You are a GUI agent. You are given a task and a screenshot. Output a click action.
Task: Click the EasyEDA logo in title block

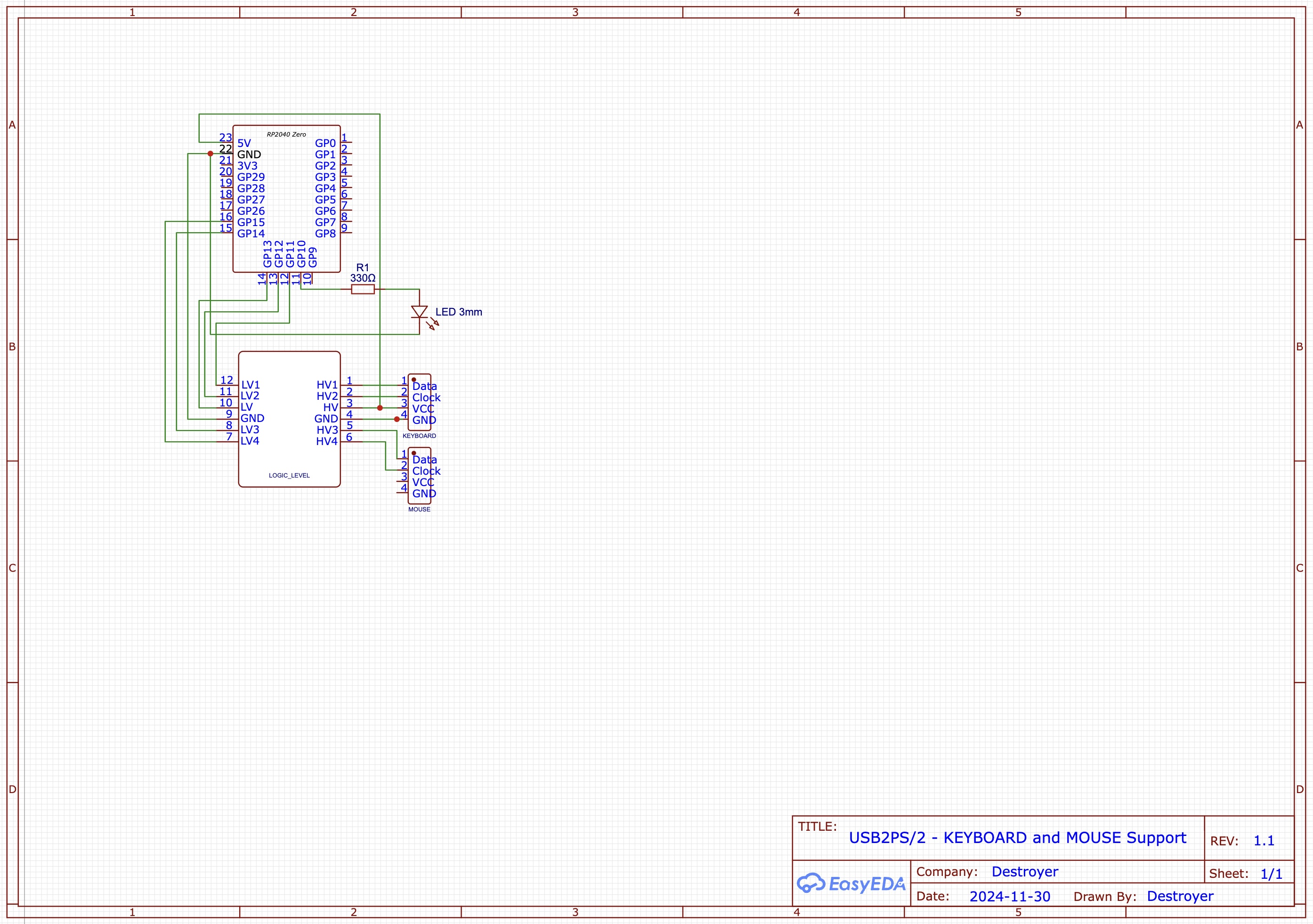[851, 883]
